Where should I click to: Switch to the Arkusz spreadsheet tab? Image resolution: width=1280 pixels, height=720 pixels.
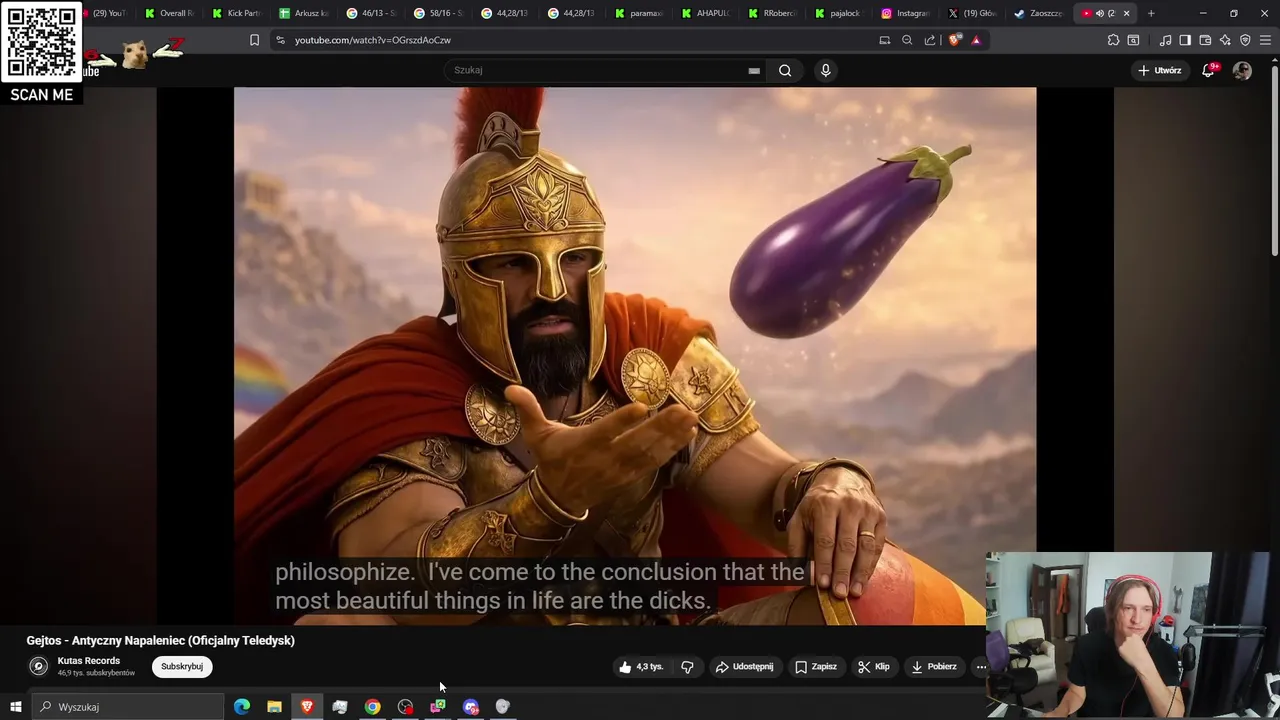(304, 13)
